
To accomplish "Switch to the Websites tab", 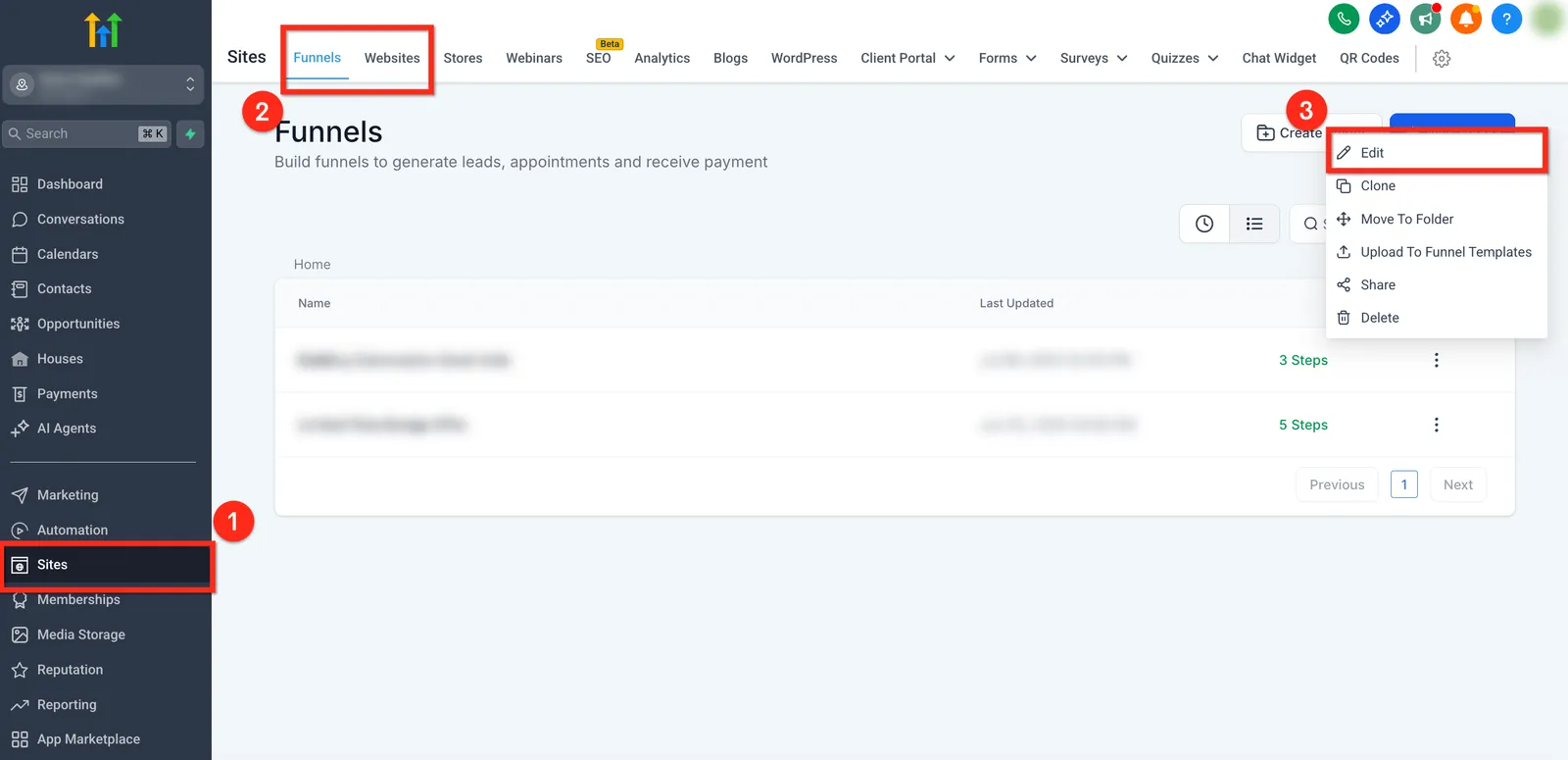I will pos(392,58).
